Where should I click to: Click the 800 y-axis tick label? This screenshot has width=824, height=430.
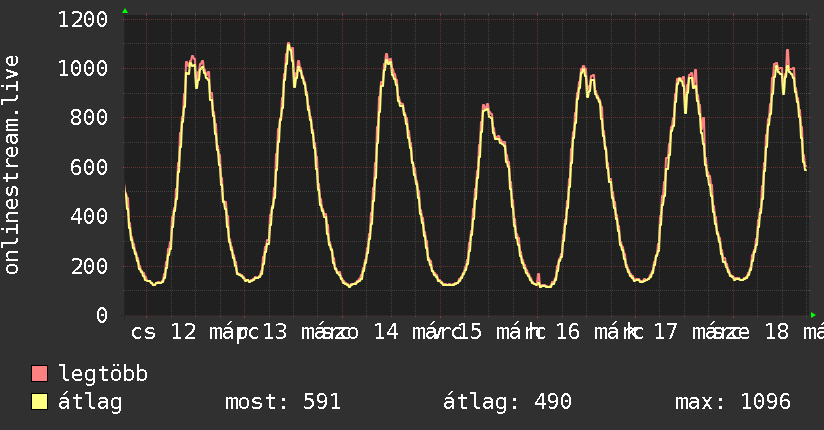(x=88, y=118)
